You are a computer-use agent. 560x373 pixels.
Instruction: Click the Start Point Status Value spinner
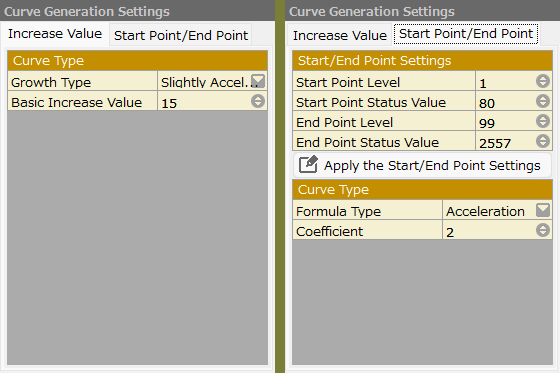pyautogui.click(x=542, y=101)
